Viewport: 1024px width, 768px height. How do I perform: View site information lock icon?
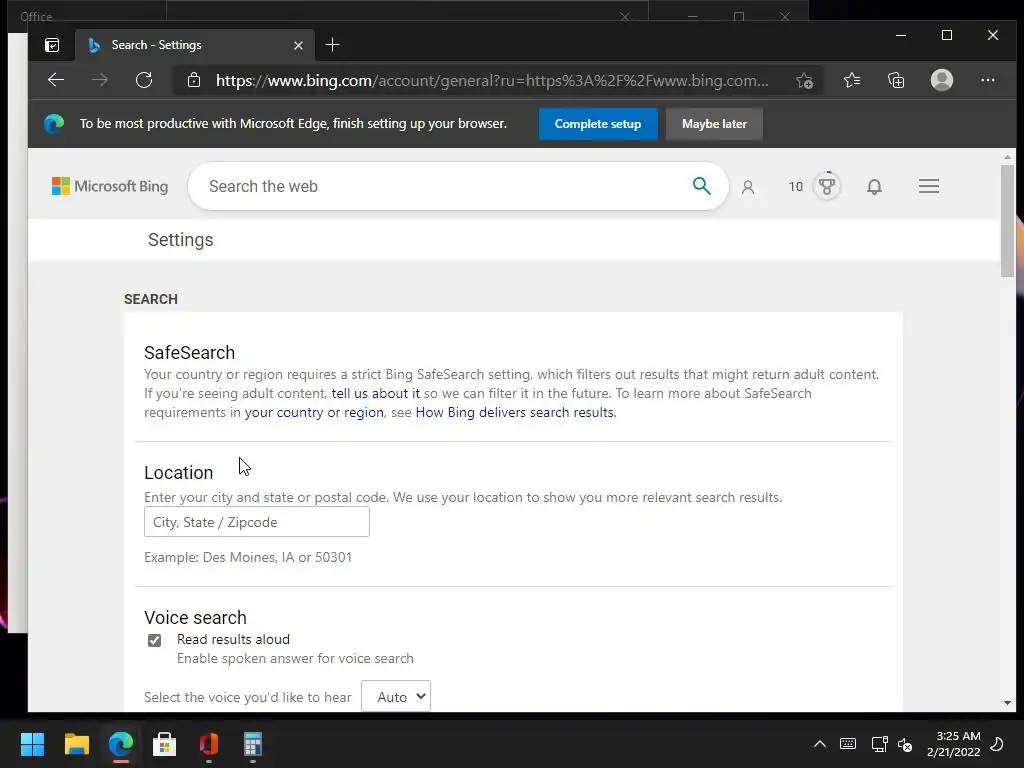point(194,80)
